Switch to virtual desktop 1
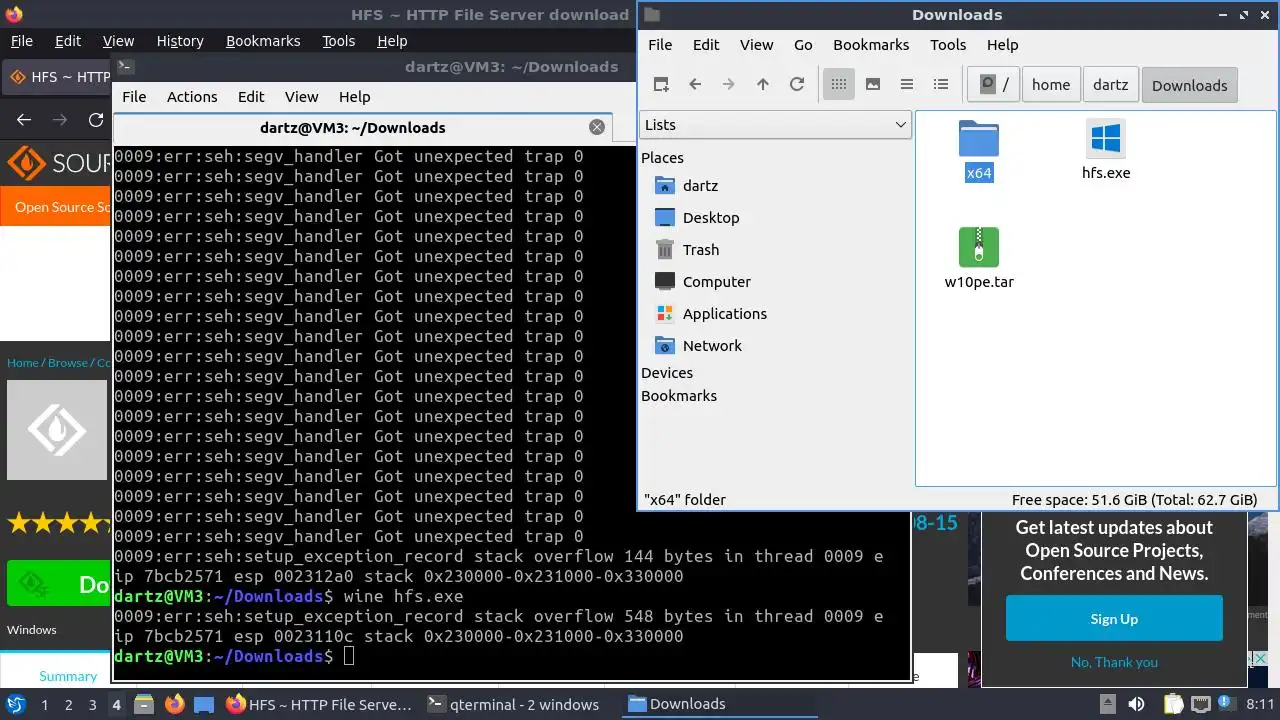This screenshot has height=720, width=1280. click(x=44, y=705)
